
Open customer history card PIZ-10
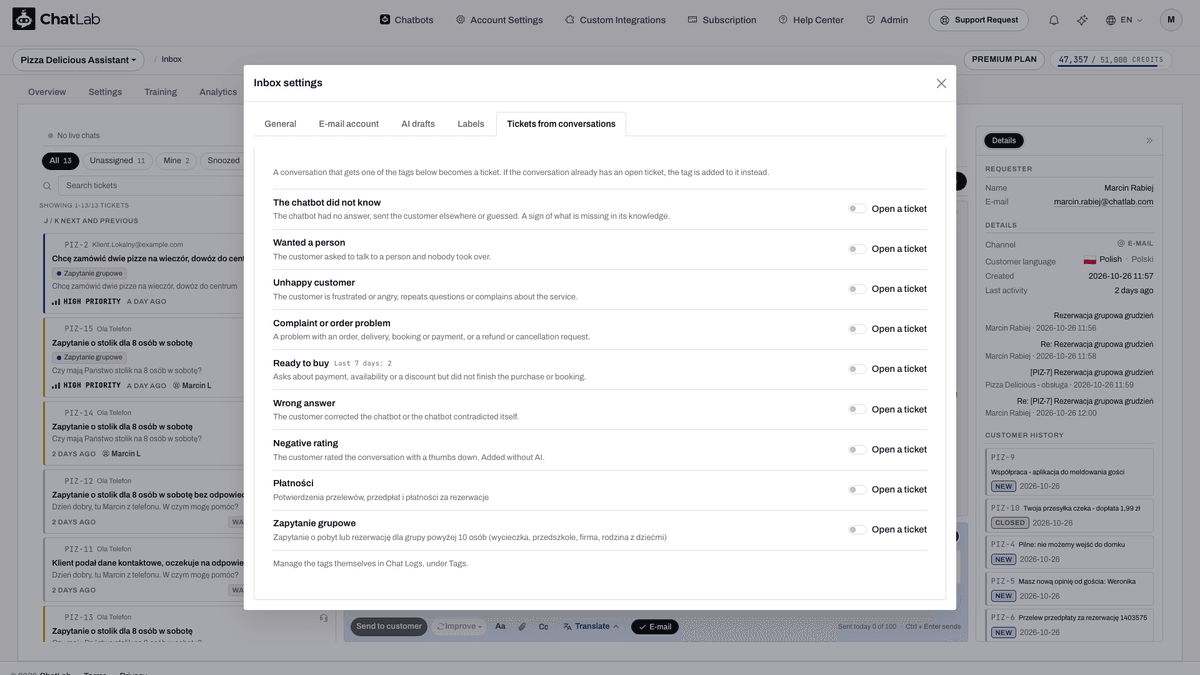point(1069,514)
